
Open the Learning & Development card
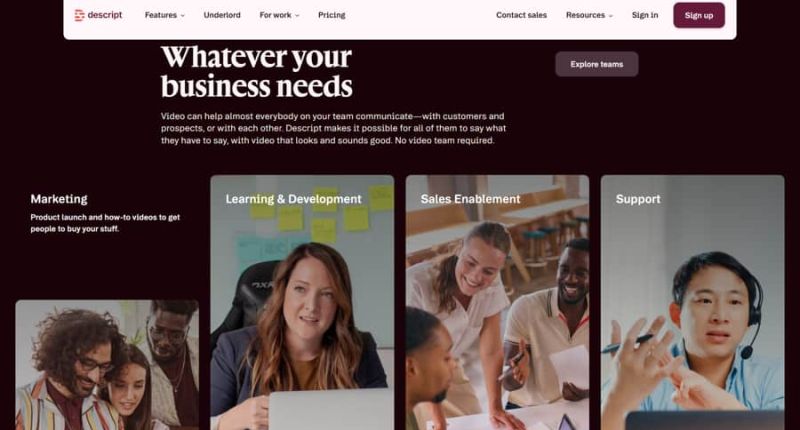click(x=302, y=302)
